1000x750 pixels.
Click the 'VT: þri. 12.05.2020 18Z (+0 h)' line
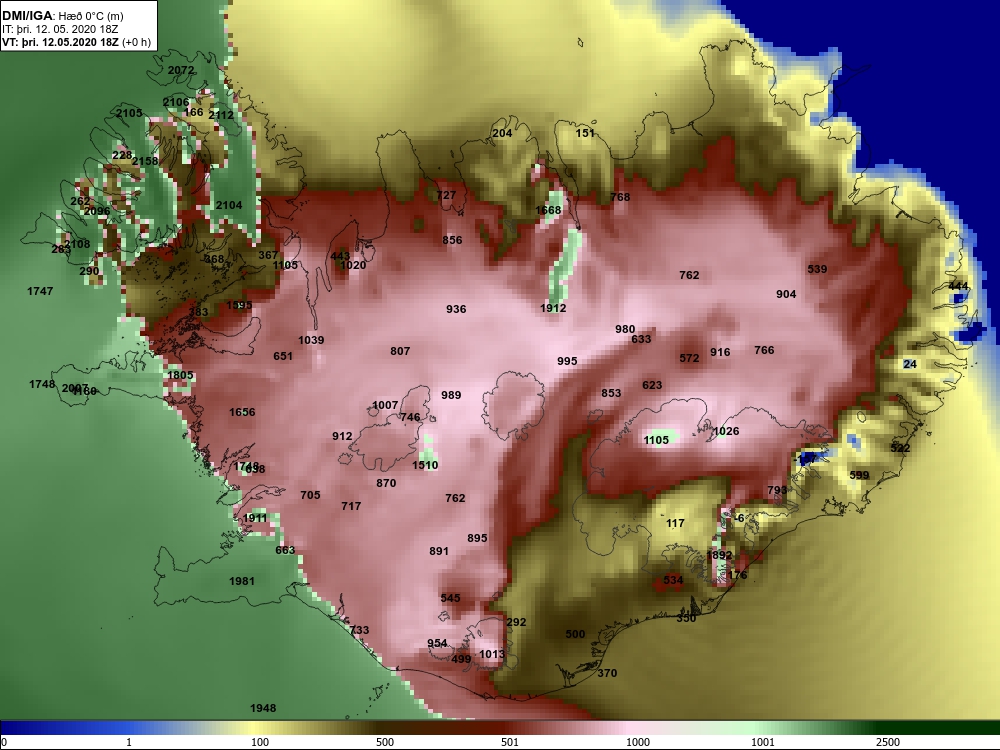77,42
